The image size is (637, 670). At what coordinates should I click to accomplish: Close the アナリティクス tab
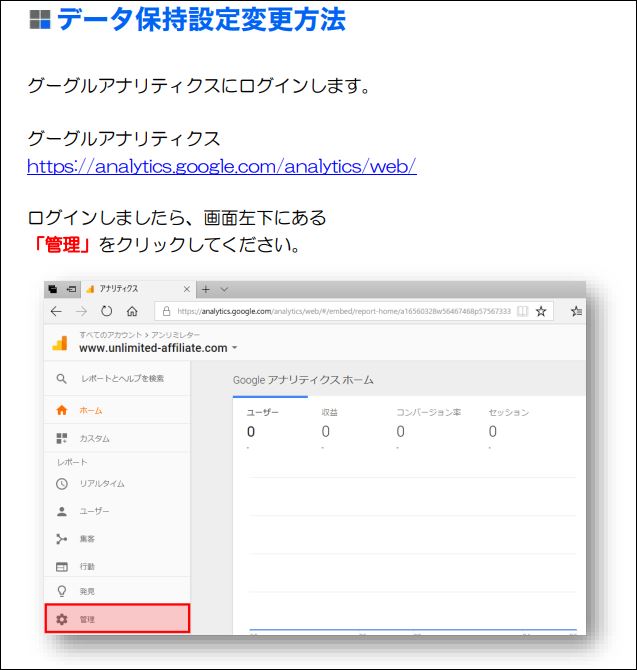tap(187, 289)
